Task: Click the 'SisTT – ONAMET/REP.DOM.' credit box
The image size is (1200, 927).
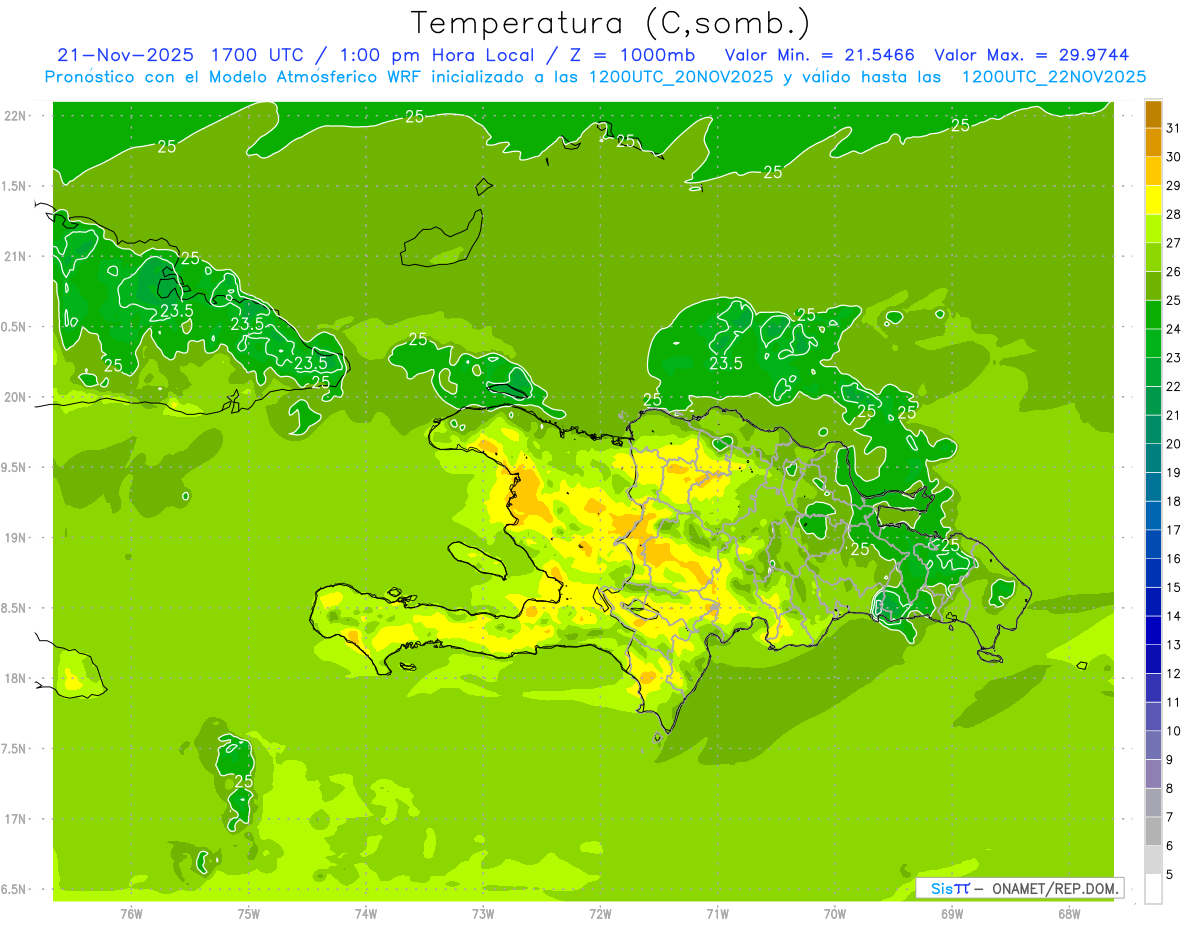Action: point(1019,888)
